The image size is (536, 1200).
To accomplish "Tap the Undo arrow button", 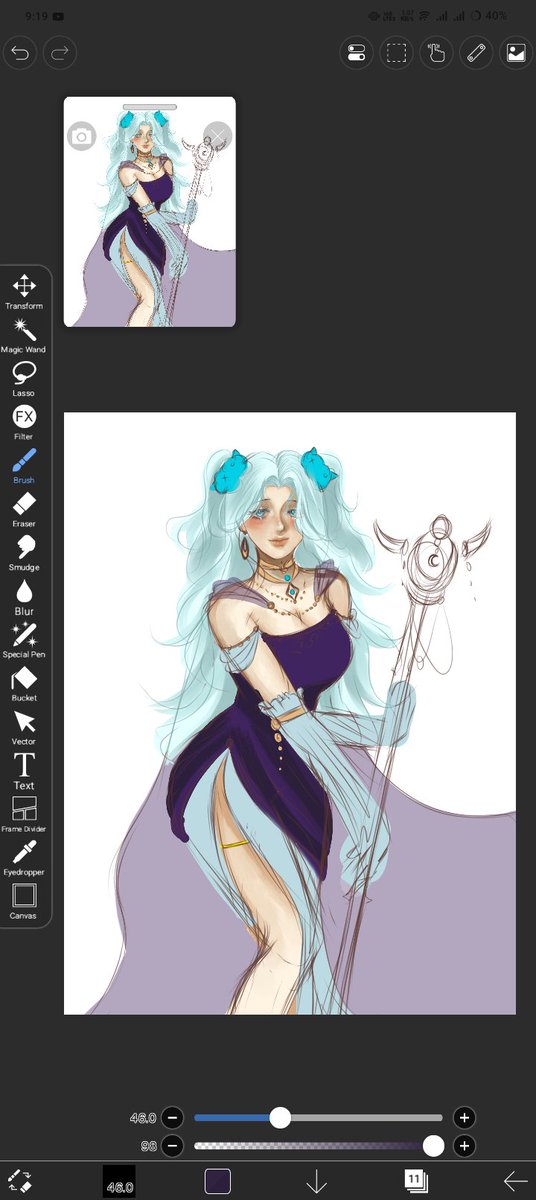I will (x=21, y=52).
